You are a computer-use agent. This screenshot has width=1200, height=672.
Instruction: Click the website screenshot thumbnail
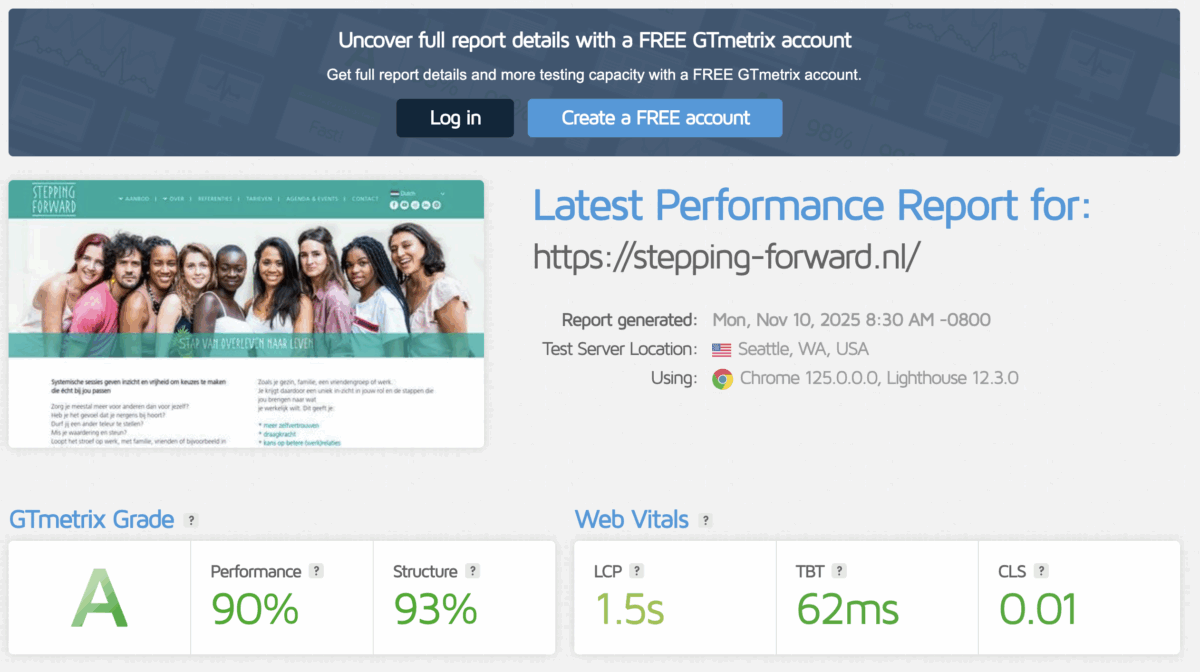pos(246,314)
